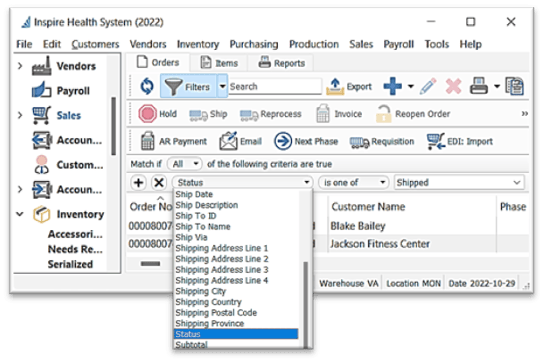Screen dimensions: 544x362
Task: Open the Edit menu
Action: coord(52,44)
